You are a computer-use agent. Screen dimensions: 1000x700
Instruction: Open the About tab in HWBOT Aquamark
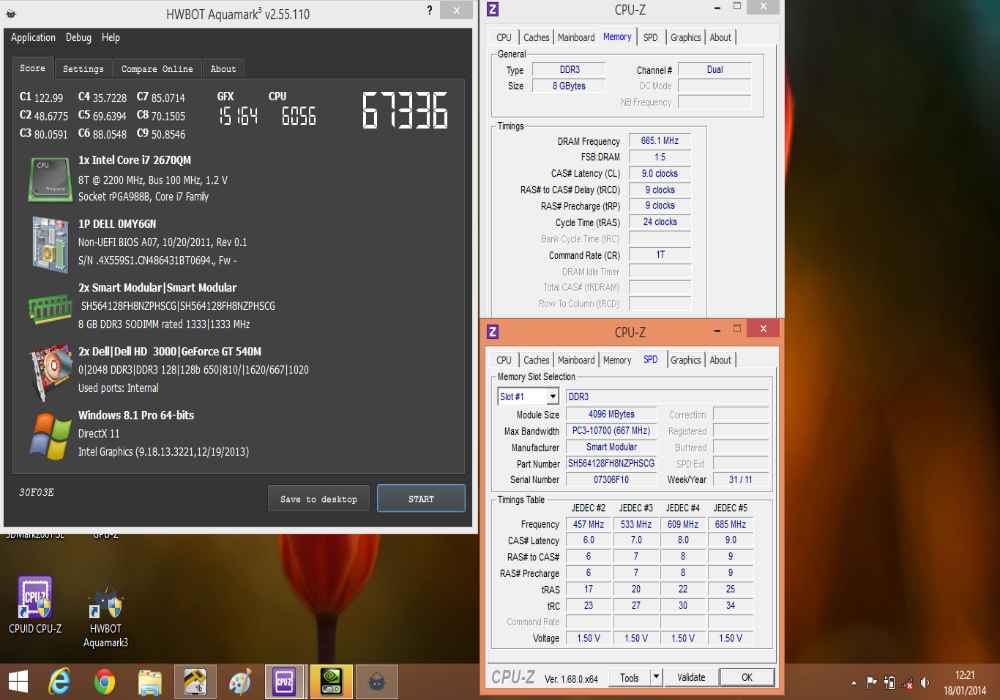[223, 69]
